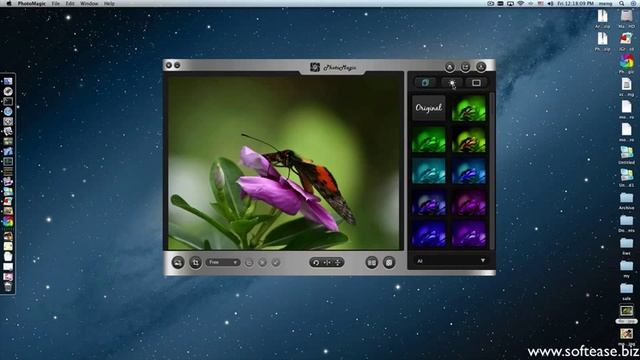The height and width of the screenshot is (360, 640).
Task: Open the Help menu
Action: coord(109,3)
